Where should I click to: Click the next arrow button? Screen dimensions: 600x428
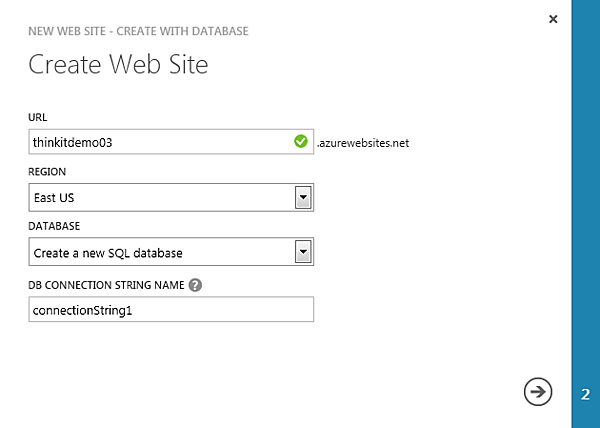(x=538, y=393)
